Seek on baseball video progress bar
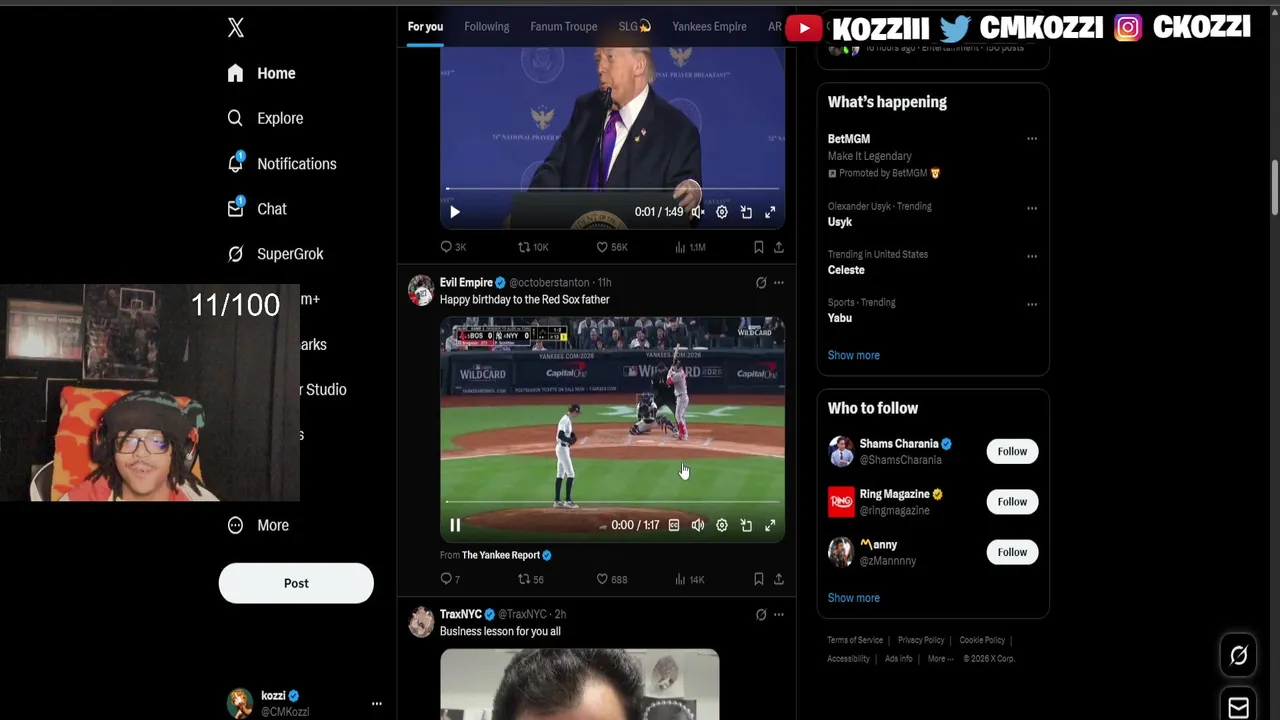1280x720 pixels. tap(612, 502)
